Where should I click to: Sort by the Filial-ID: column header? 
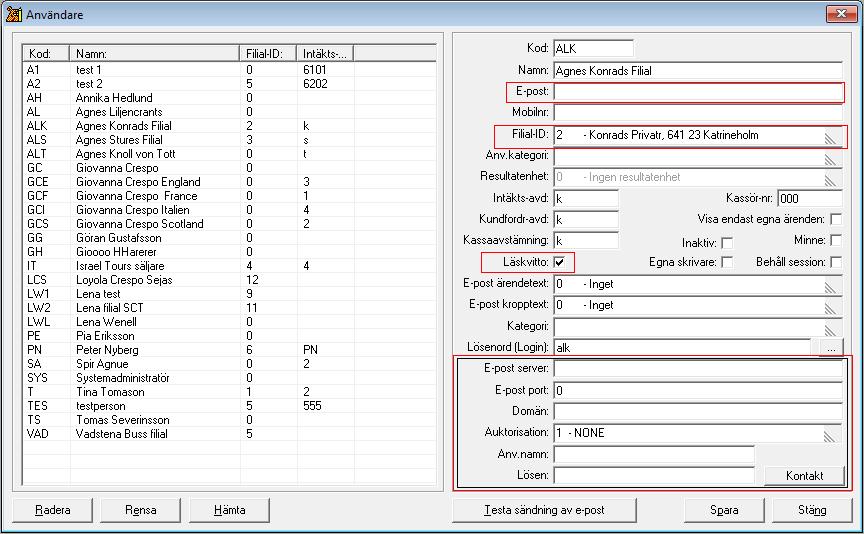pyautogui.click(x=268, y=53)
